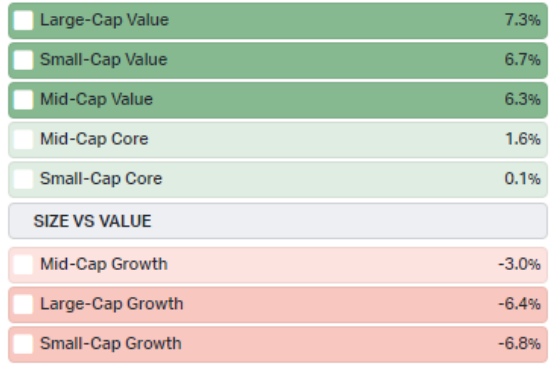Check the Large-Cap Value checkbox
This screenshot has height=368, width=555.
coord(23,21)
